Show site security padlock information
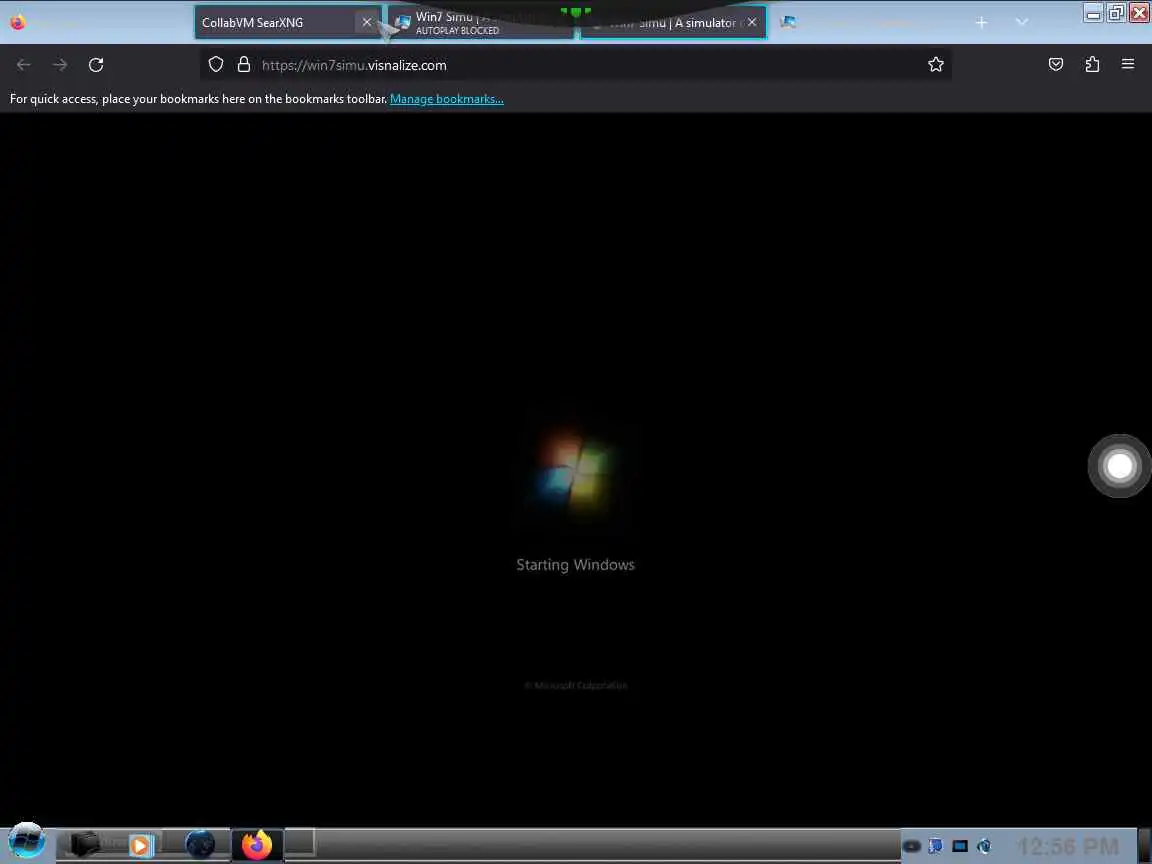Image resolution: width=1152 pixels, height=864 pixels. 244,65
